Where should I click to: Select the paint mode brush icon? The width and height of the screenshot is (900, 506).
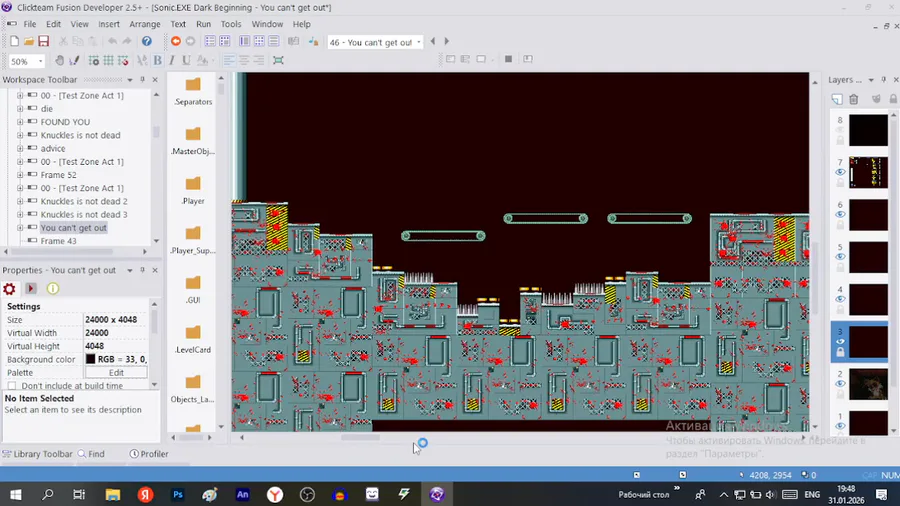coord(74,60)
